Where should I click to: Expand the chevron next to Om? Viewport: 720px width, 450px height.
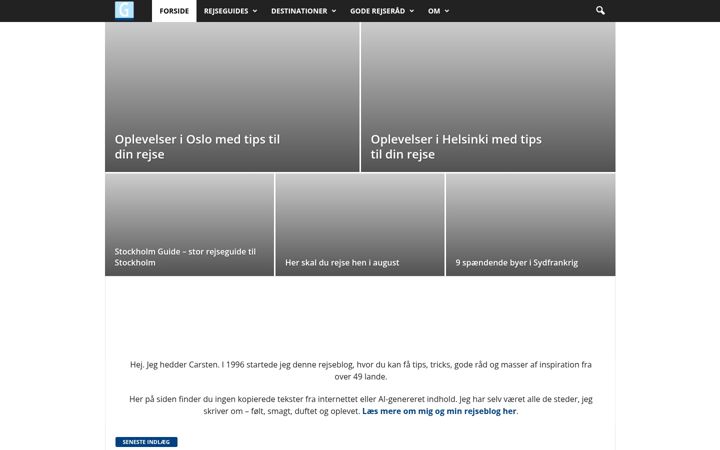[x=447, y=11]
